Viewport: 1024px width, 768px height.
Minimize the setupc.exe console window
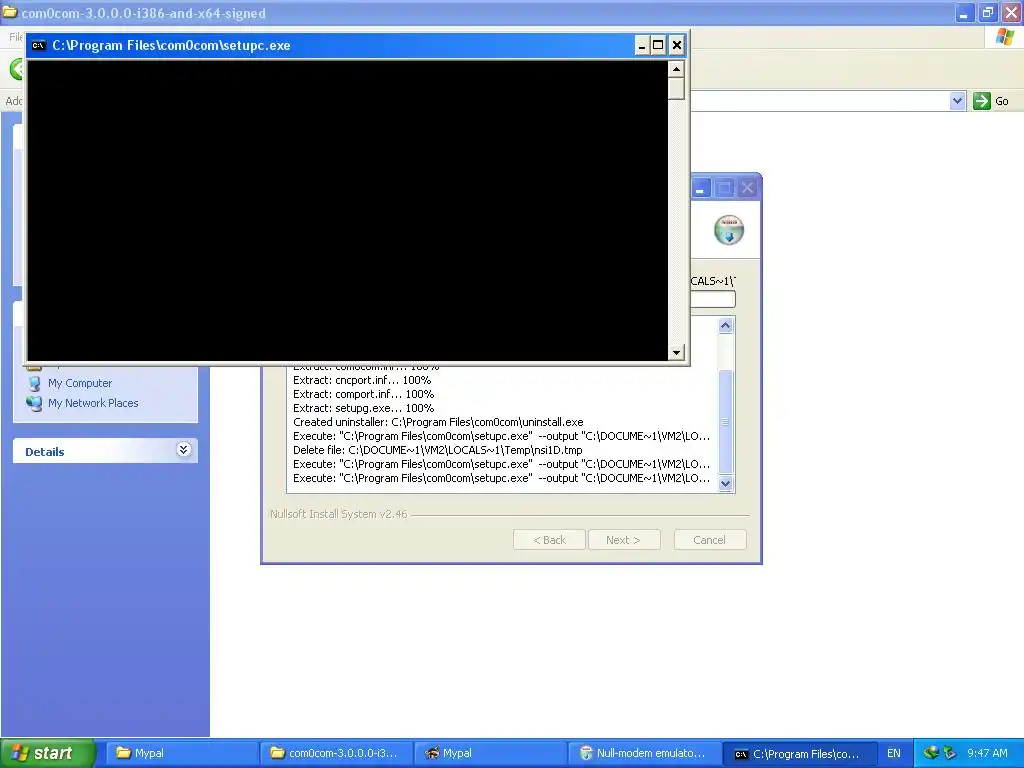641,45
